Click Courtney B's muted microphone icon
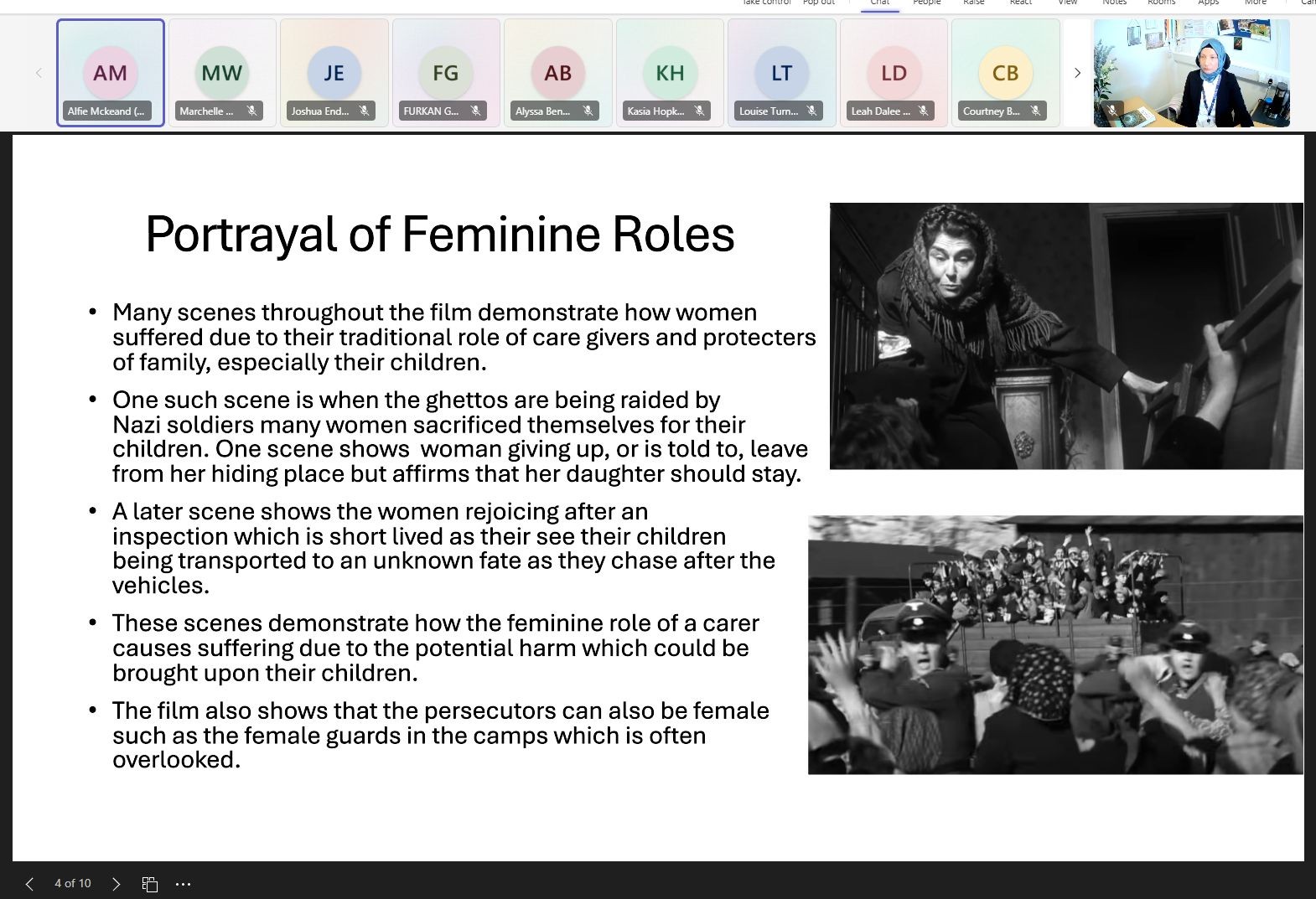The image size is (1316, 899). [x=1035, y=111]
